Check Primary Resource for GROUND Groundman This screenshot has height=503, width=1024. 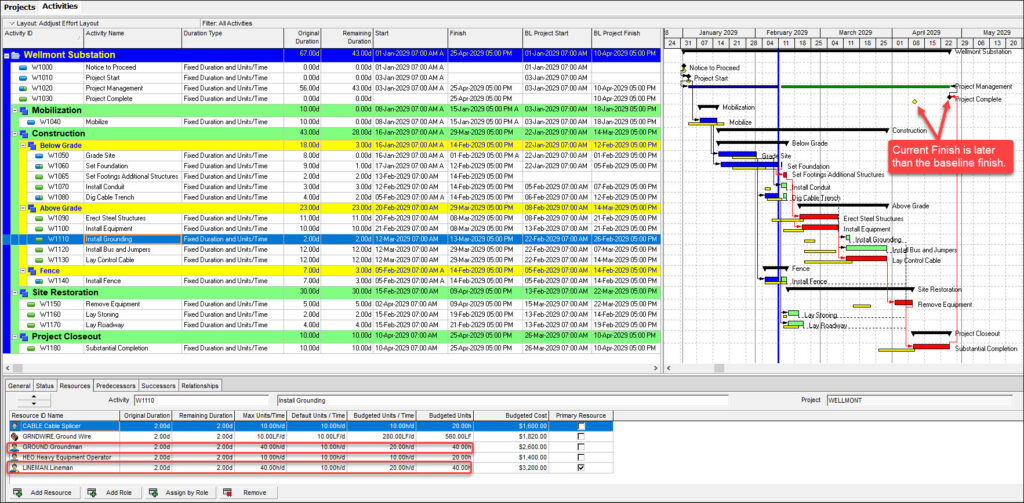pyautogui.click(x=581, y=446)
